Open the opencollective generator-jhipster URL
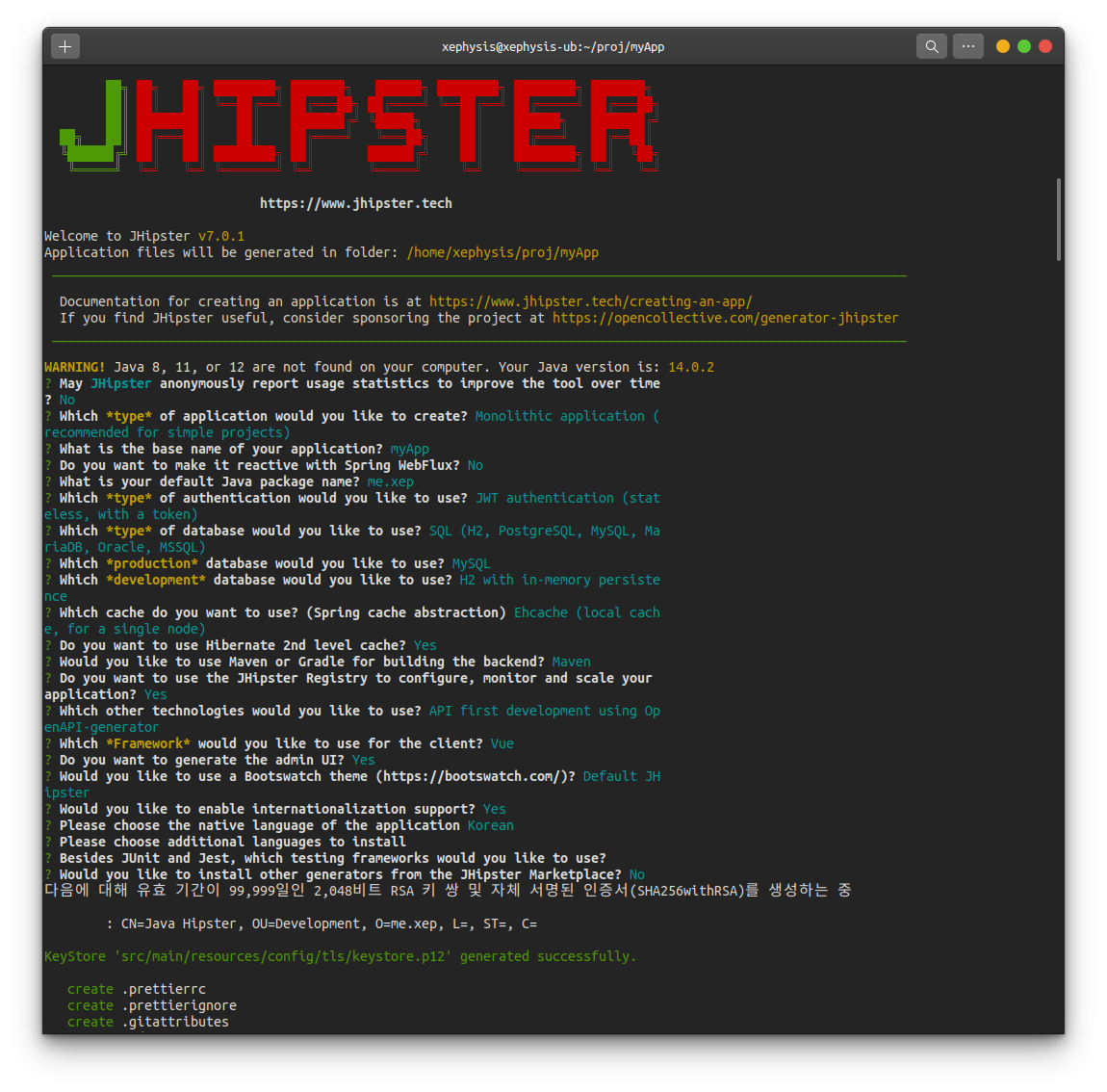The width and height of the screenshot is (1107, 1092). 725,318
